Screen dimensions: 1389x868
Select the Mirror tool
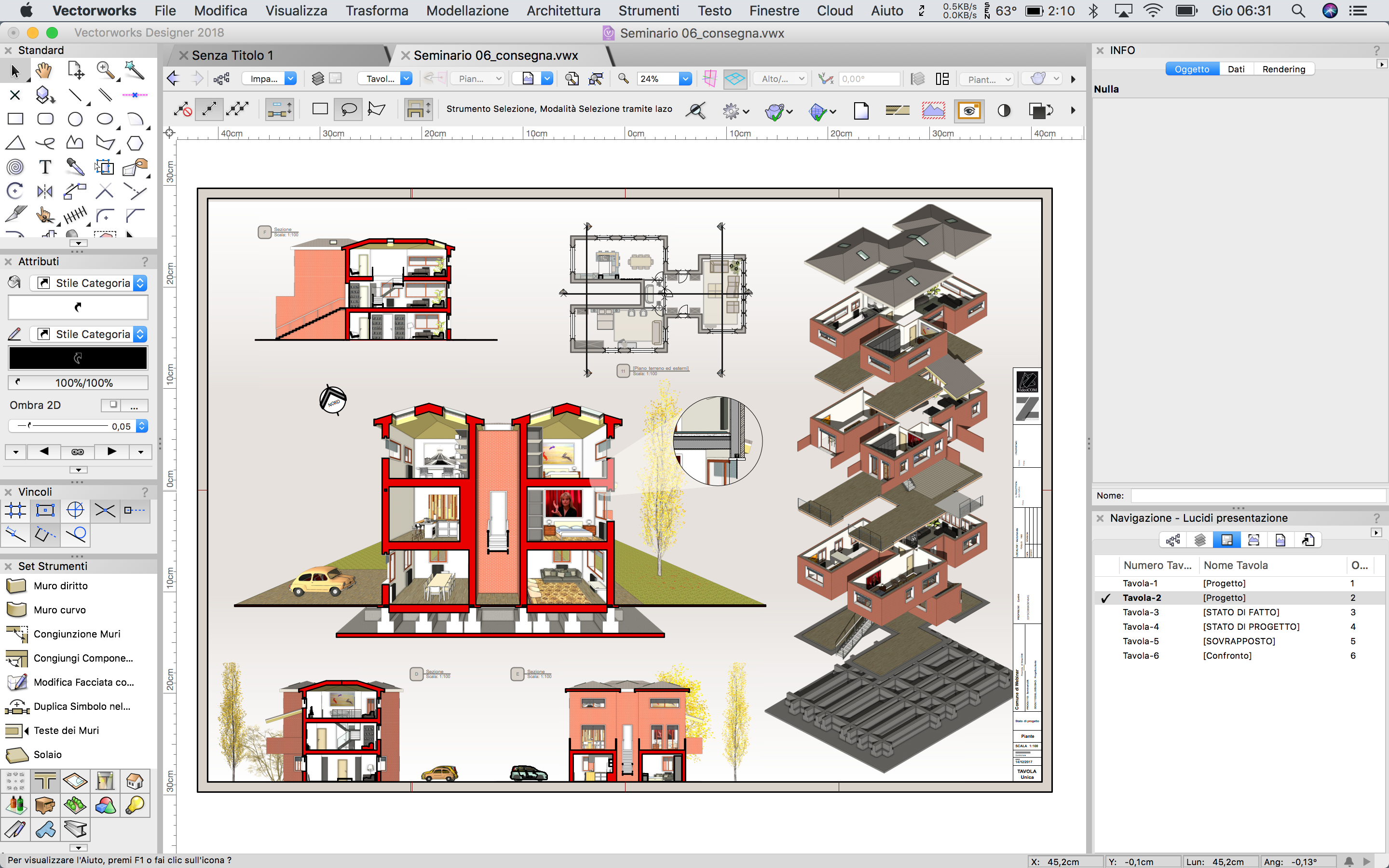(45, 191)
